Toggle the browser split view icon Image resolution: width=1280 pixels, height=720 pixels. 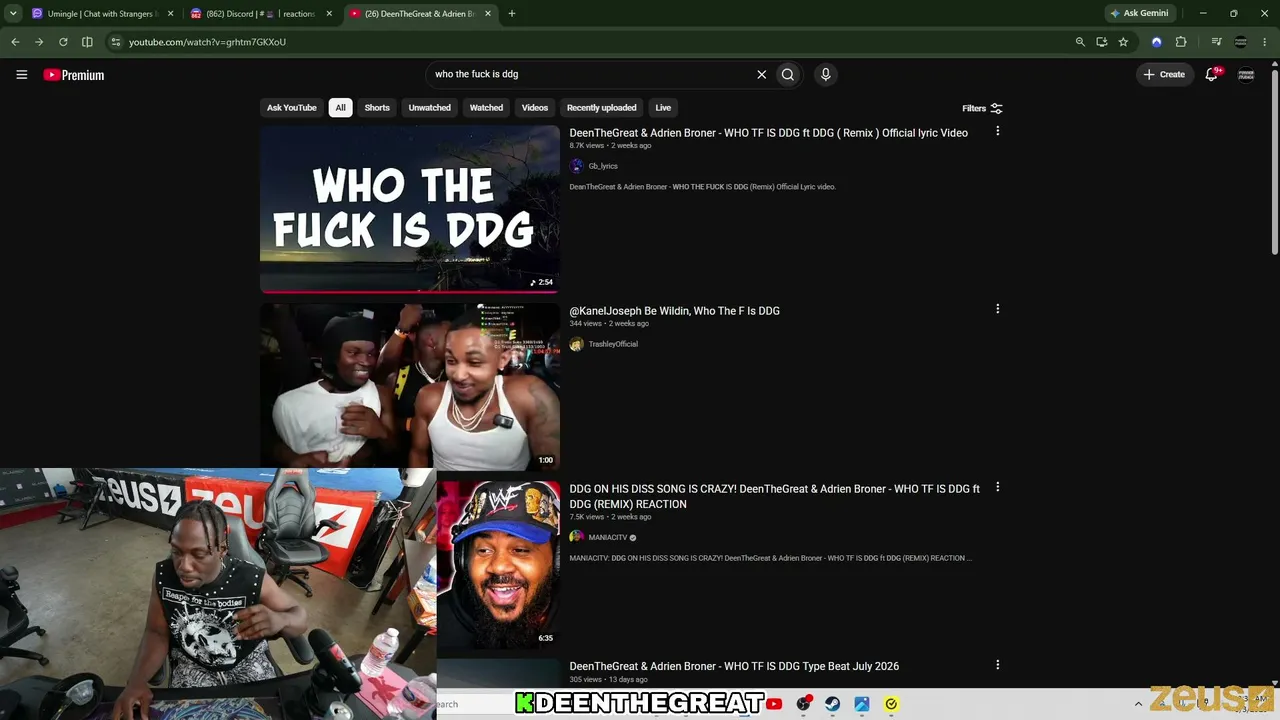click(x=87, y=42)
